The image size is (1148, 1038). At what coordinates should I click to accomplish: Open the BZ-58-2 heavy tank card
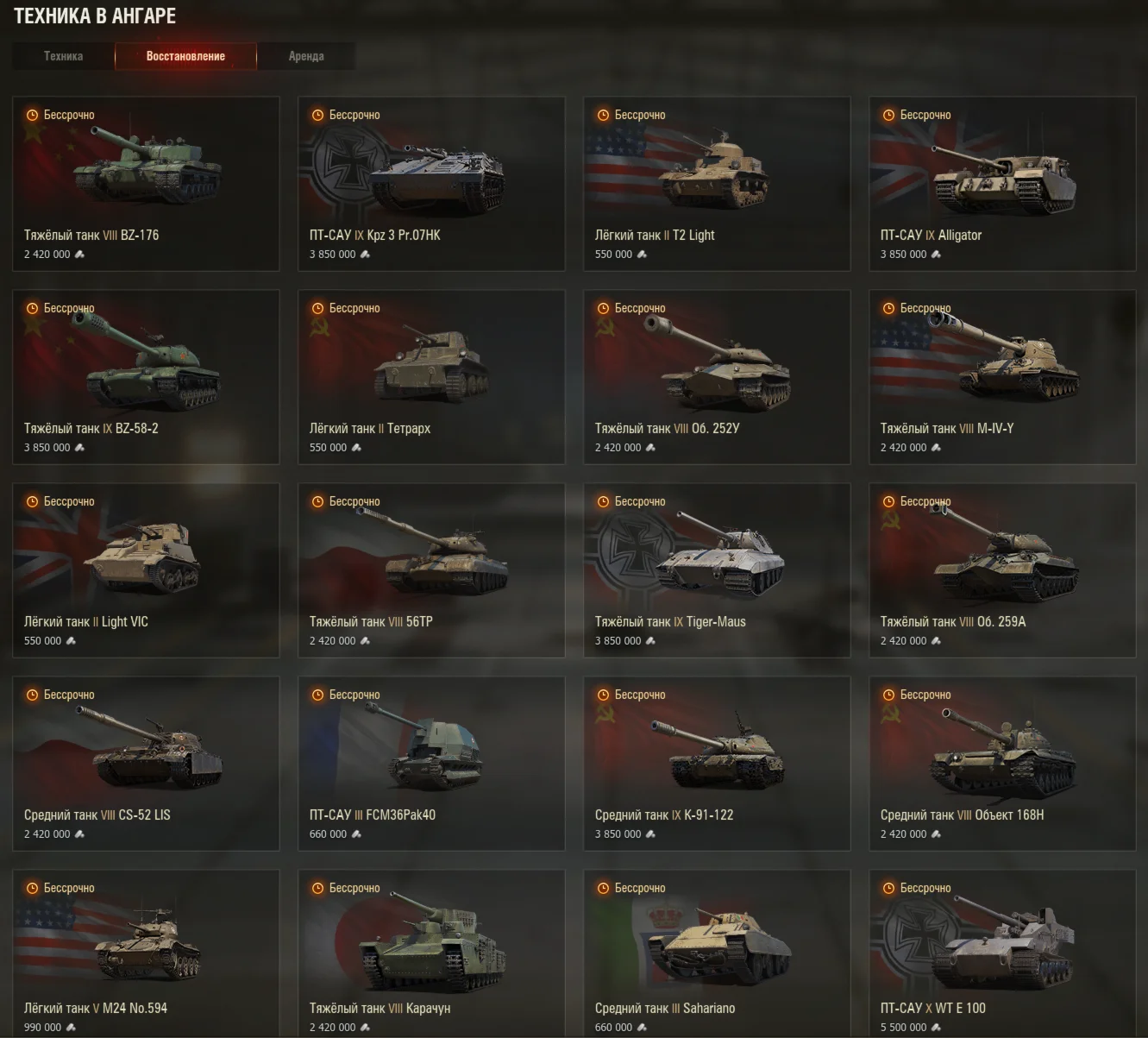point(146,377)
